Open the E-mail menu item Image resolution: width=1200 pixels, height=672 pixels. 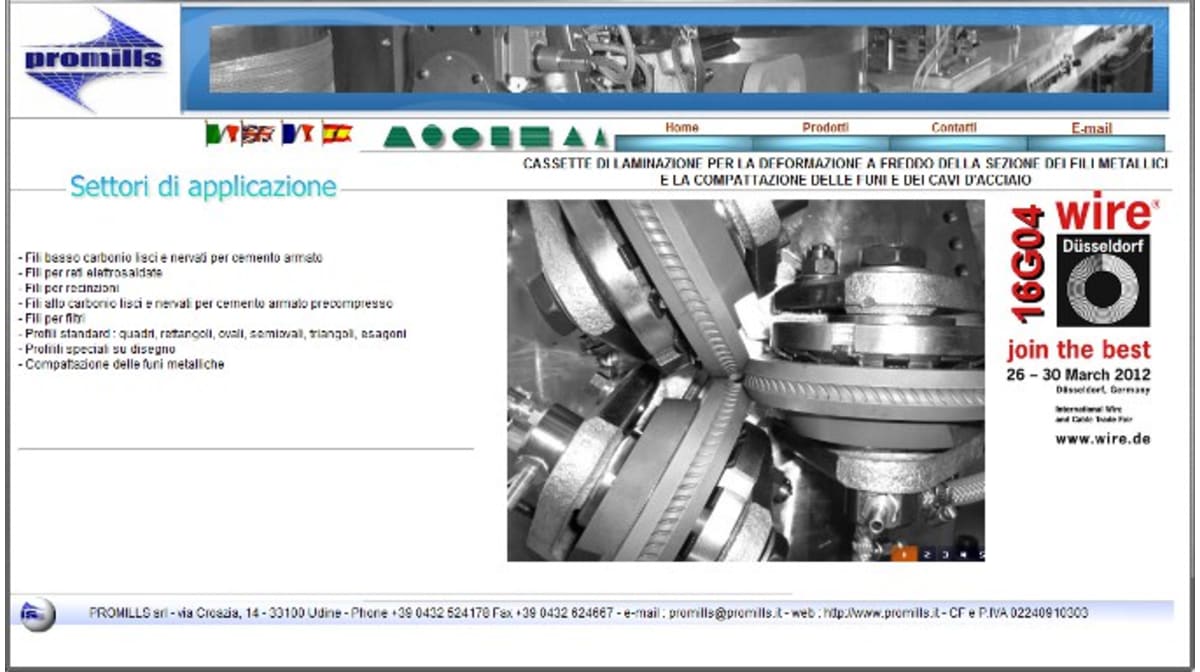point(1091,129)
